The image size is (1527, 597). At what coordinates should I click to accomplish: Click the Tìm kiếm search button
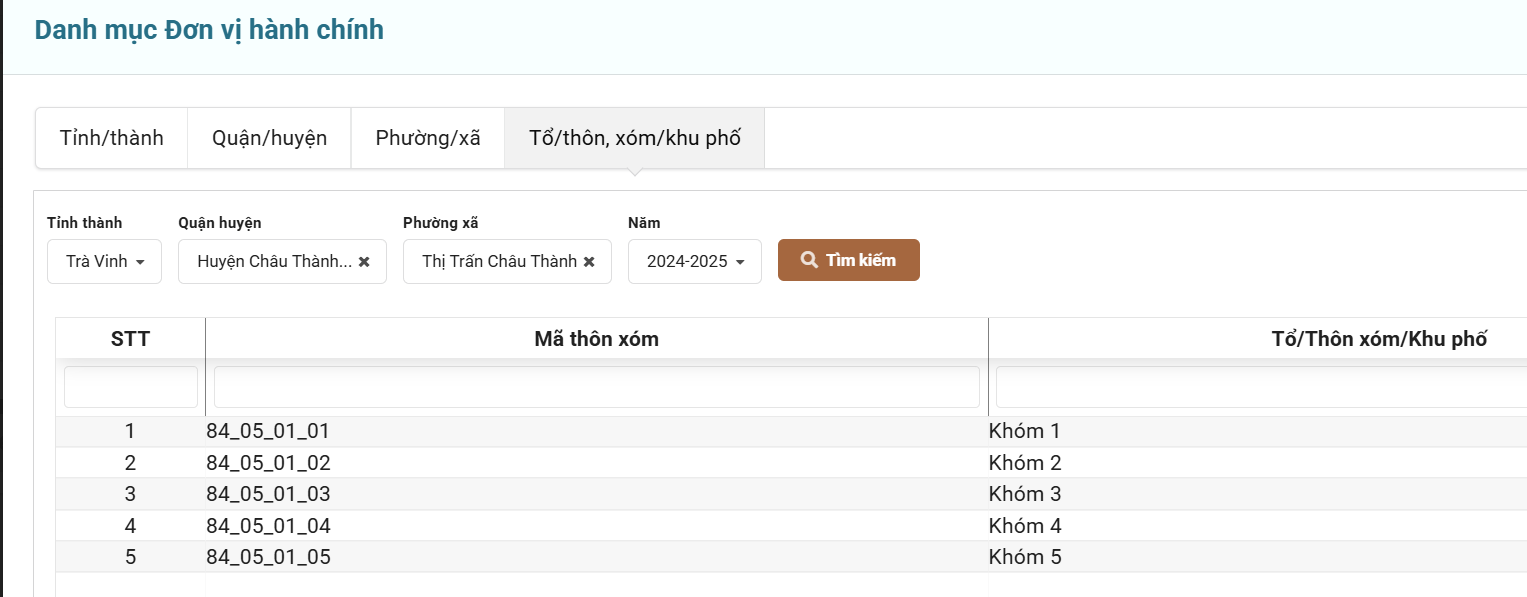[x=848, y=260]
